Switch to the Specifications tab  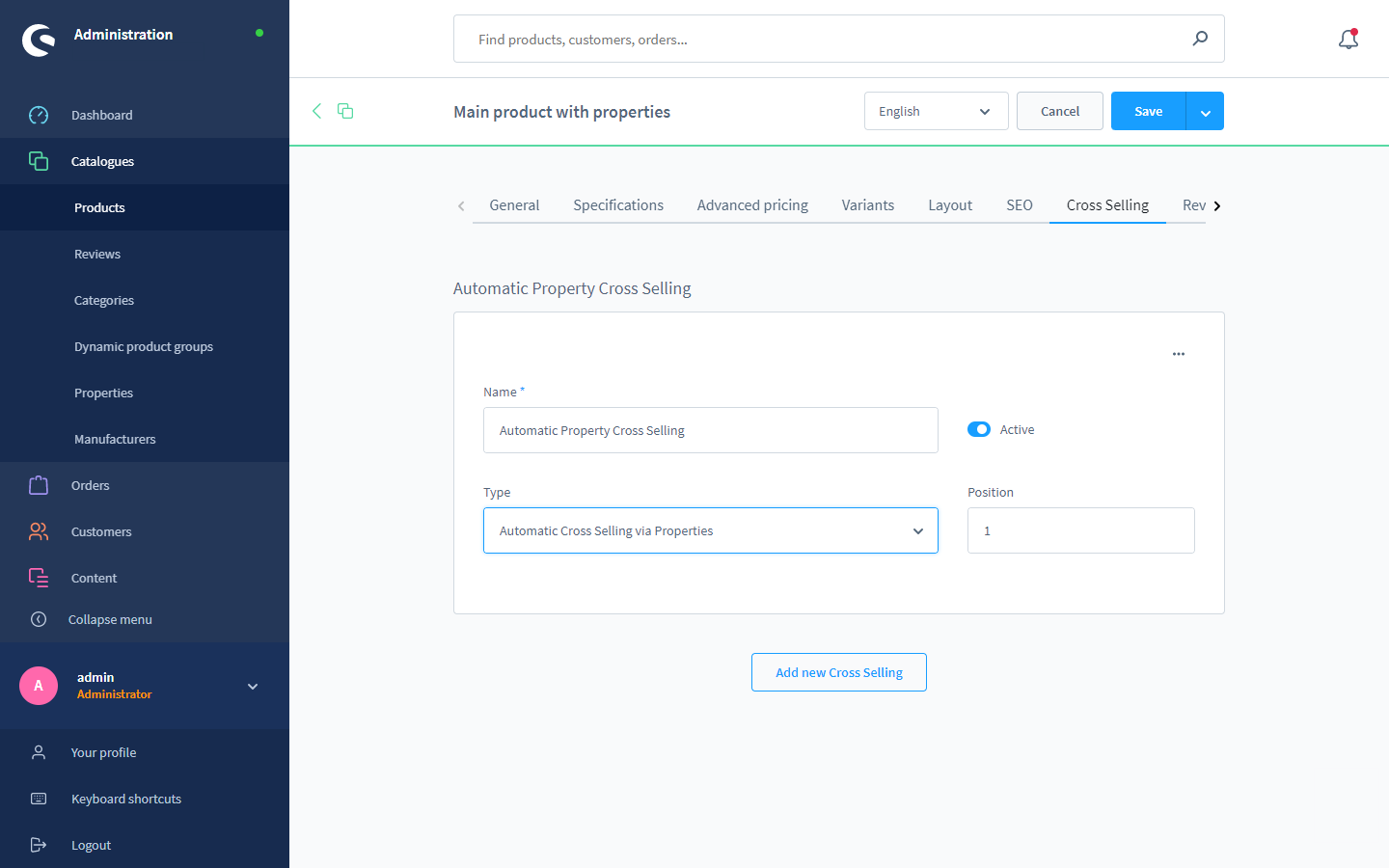coord(618,205)
